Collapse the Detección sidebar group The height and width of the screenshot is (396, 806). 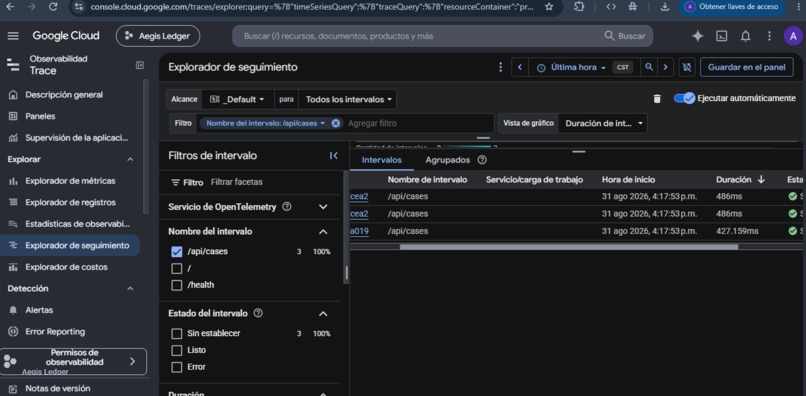click(130, 289)
